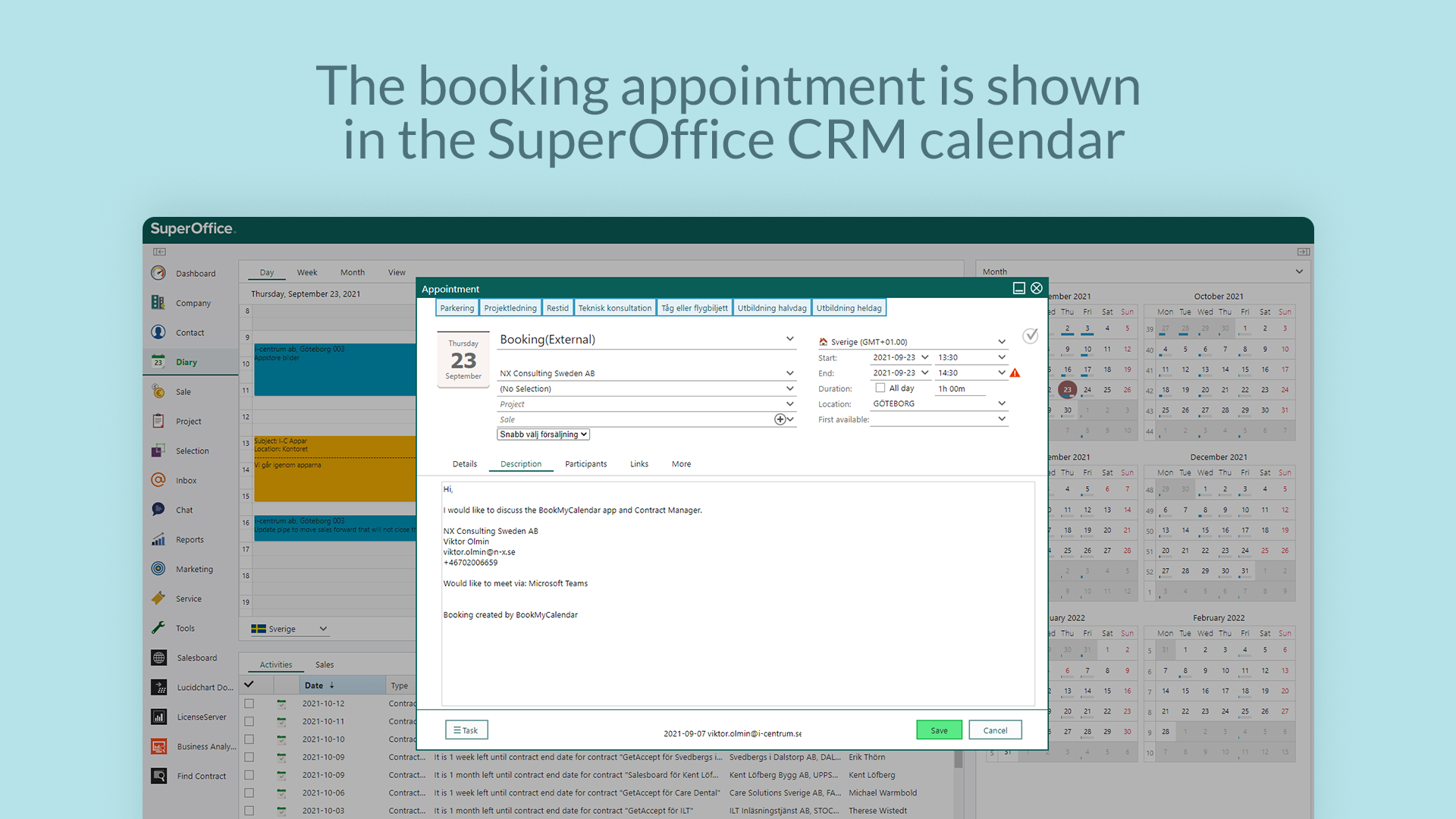Screen dimensions: 1456x819
Task: Click the Cancel button
Action: [x=996, y=729]
